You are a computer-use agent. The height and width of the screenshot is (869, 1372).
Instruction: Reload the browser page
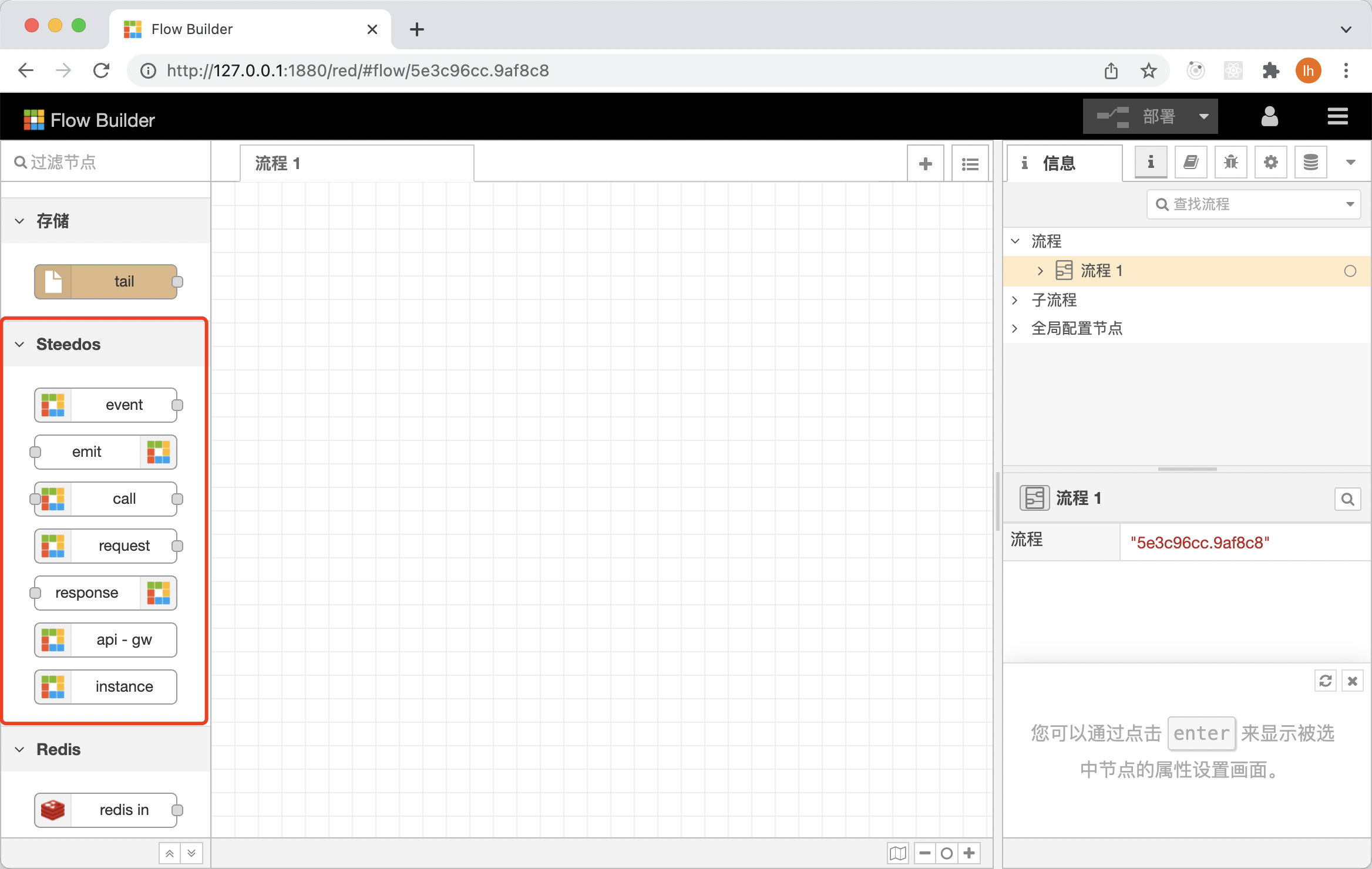[102, 70]
